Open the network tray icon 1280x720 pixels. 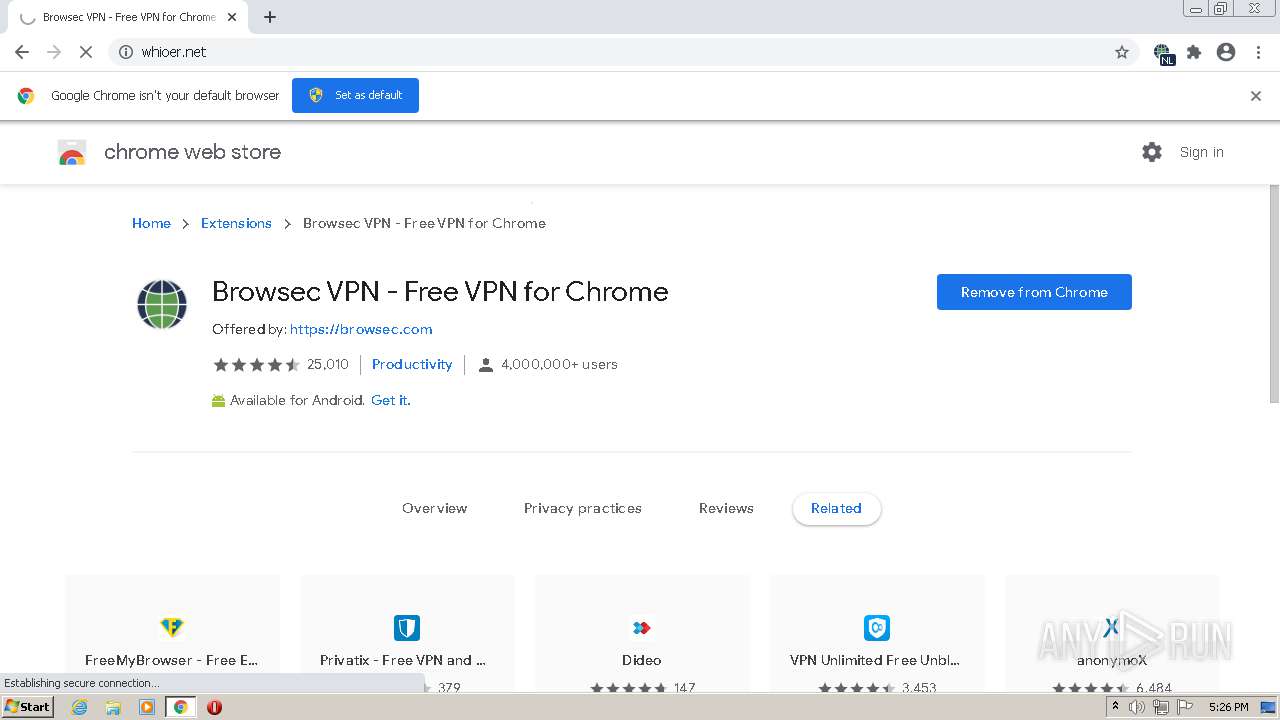point(1160,707)
